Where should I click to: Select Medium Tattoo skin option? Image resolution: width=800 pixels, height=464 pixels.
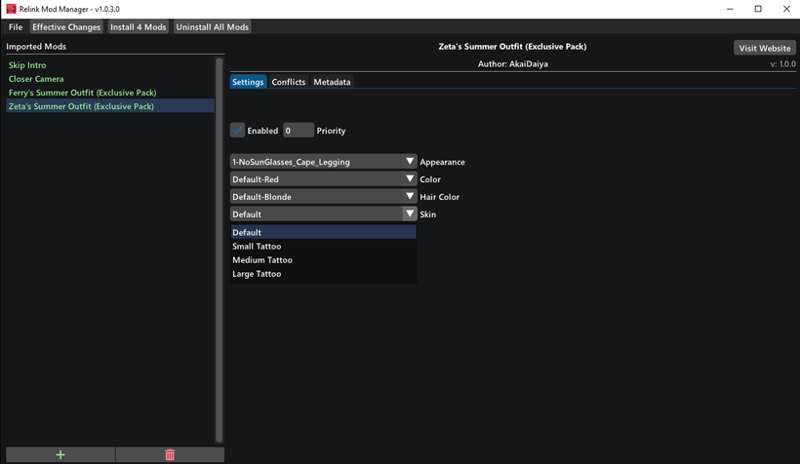(323, 260)
